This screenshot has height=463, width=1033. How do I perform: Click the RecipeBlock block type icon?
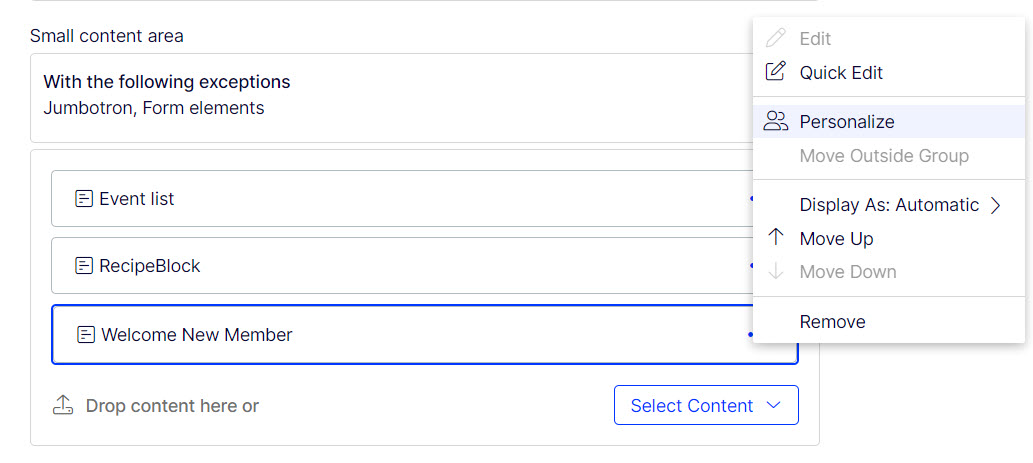84,265
